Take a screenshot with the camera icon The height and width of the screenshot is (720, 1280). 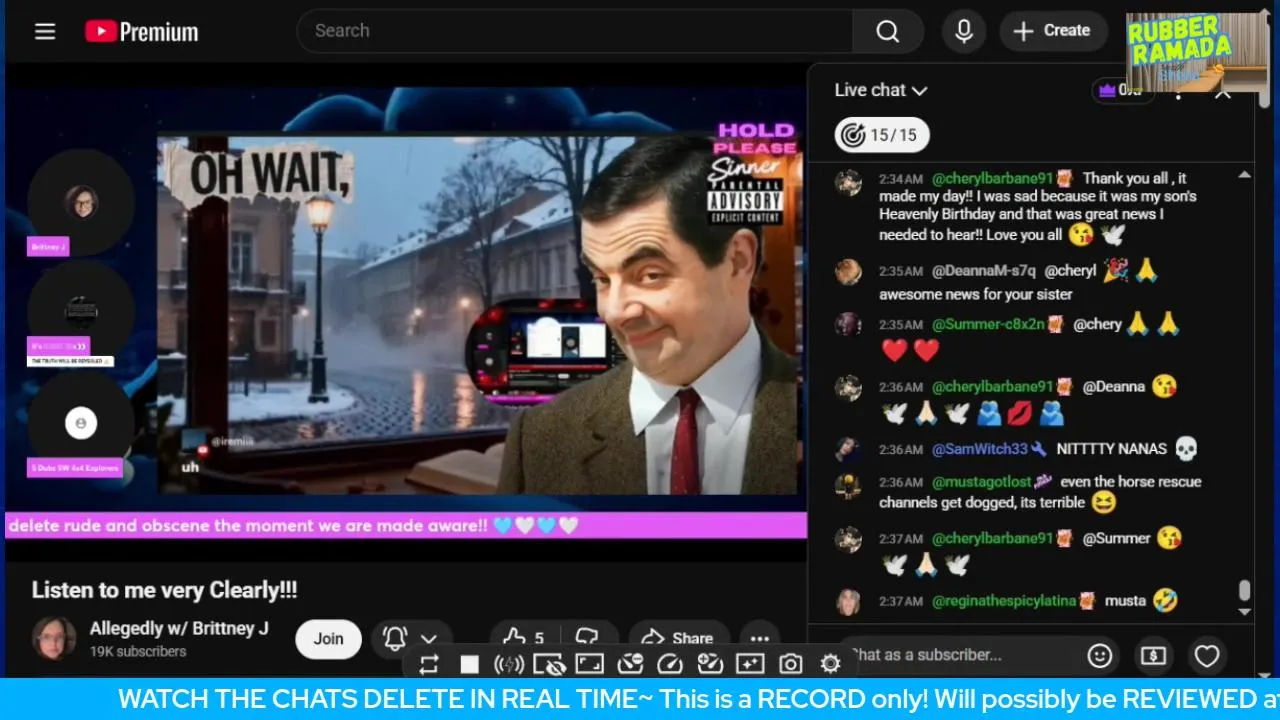click(791, 664)
